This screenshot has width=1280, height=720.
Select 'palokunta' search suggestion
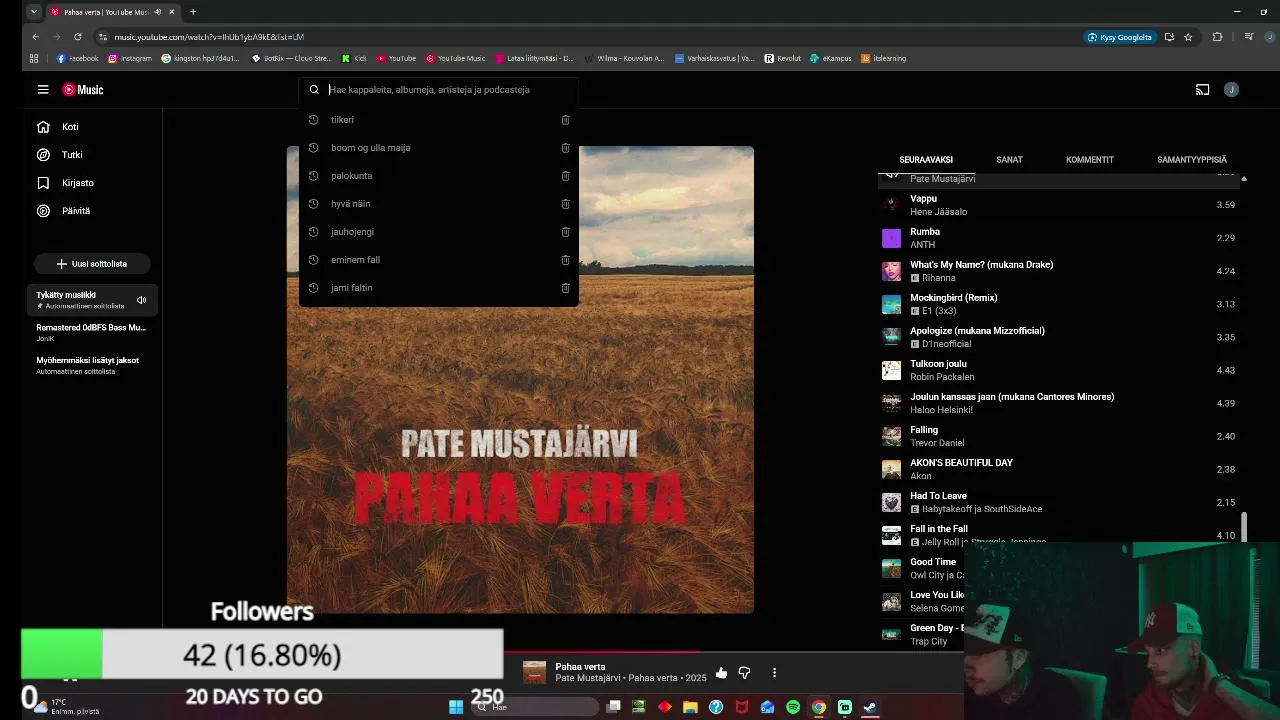[351, 176]
